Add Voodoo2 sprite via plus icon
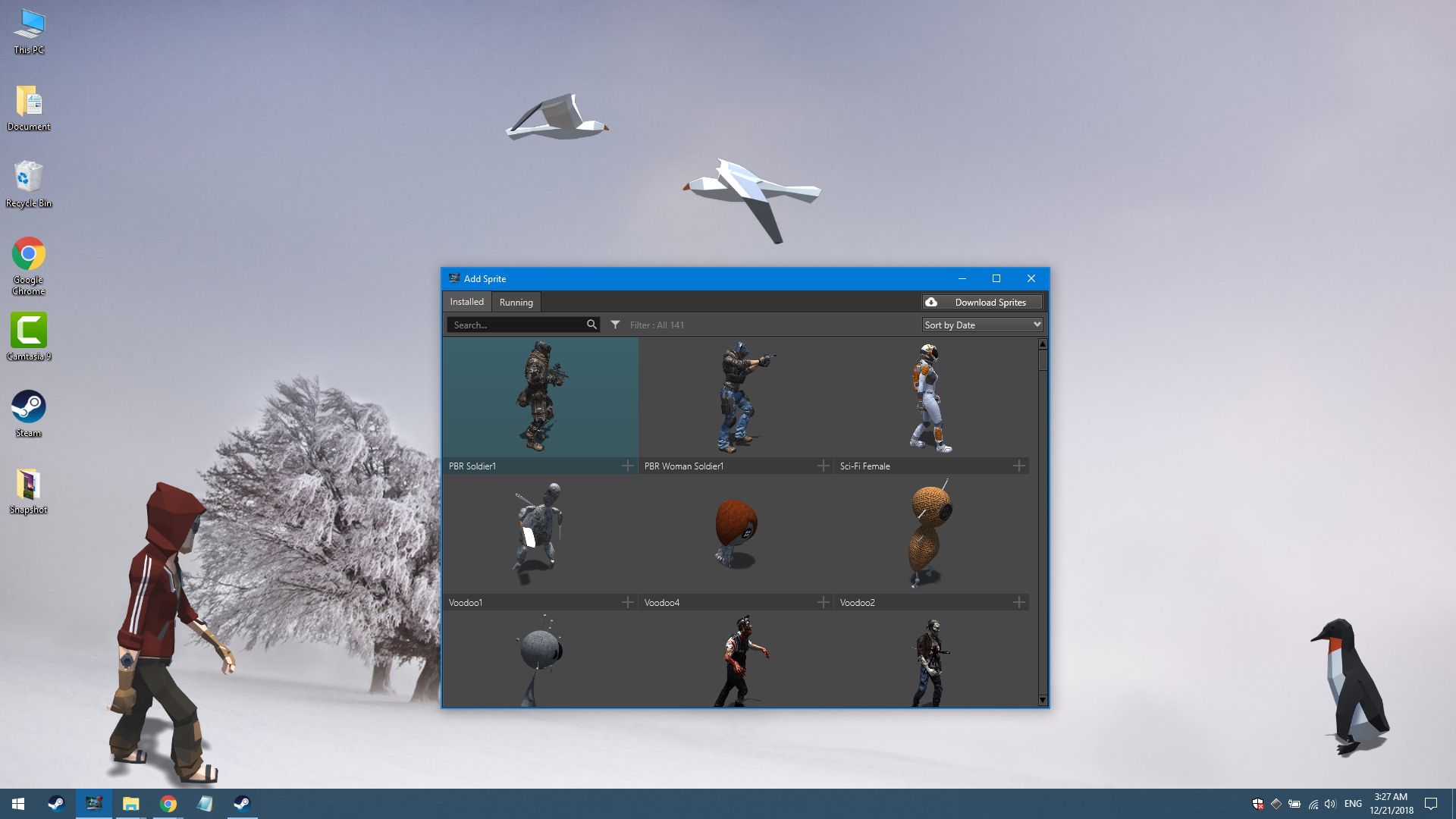The image size is (1456, 819). pyautogui.click(x=1018, y=602)
